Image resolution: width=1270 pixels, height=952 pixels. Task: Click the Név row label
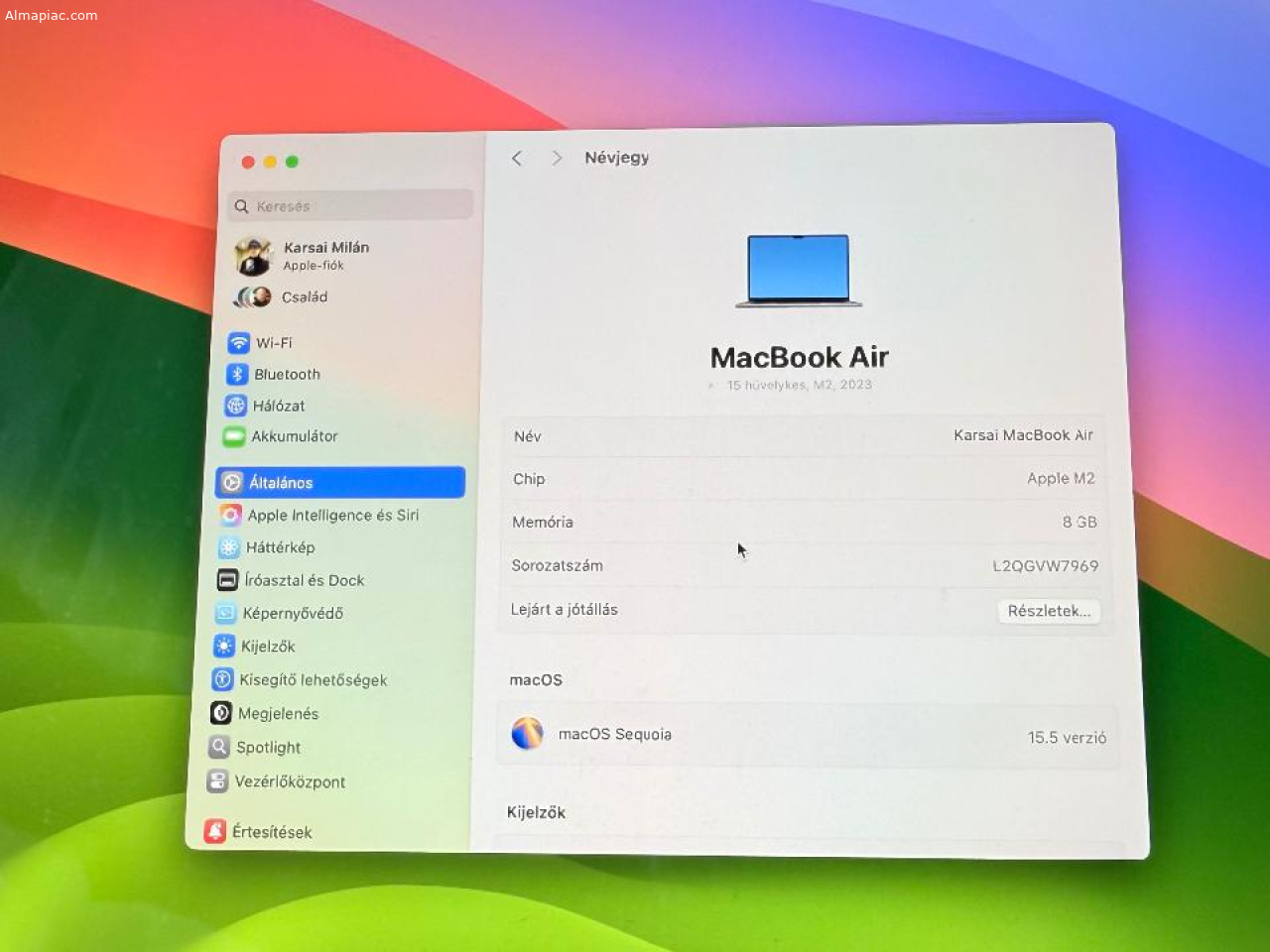click(527, 436)
